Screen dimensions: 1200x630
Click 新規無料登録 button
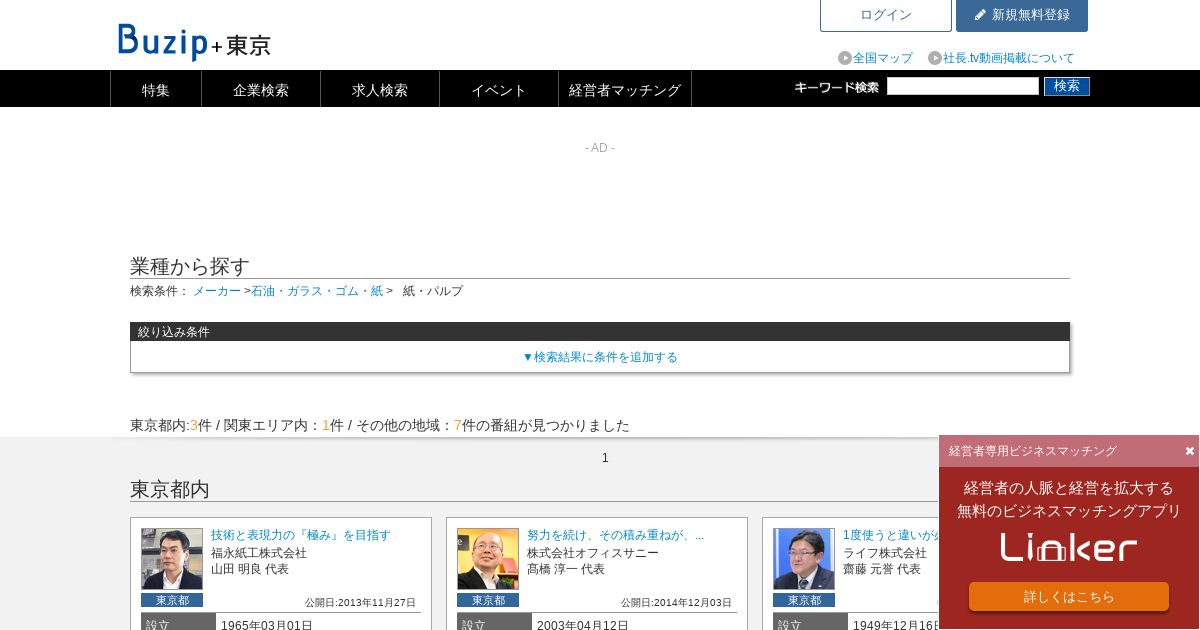point(1022,15)
